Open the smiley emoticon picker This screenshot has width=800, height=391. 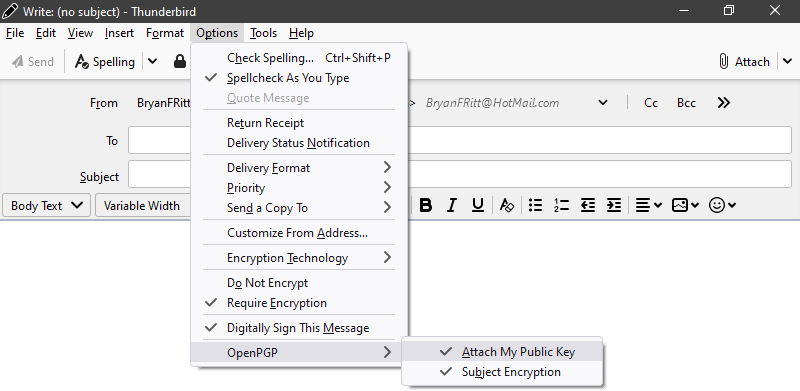coord(722,205)
